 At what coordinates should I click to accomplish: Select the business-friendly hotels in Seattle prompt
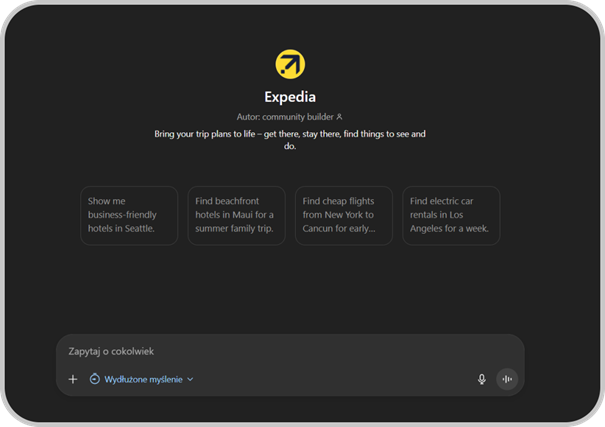[129, 215]
